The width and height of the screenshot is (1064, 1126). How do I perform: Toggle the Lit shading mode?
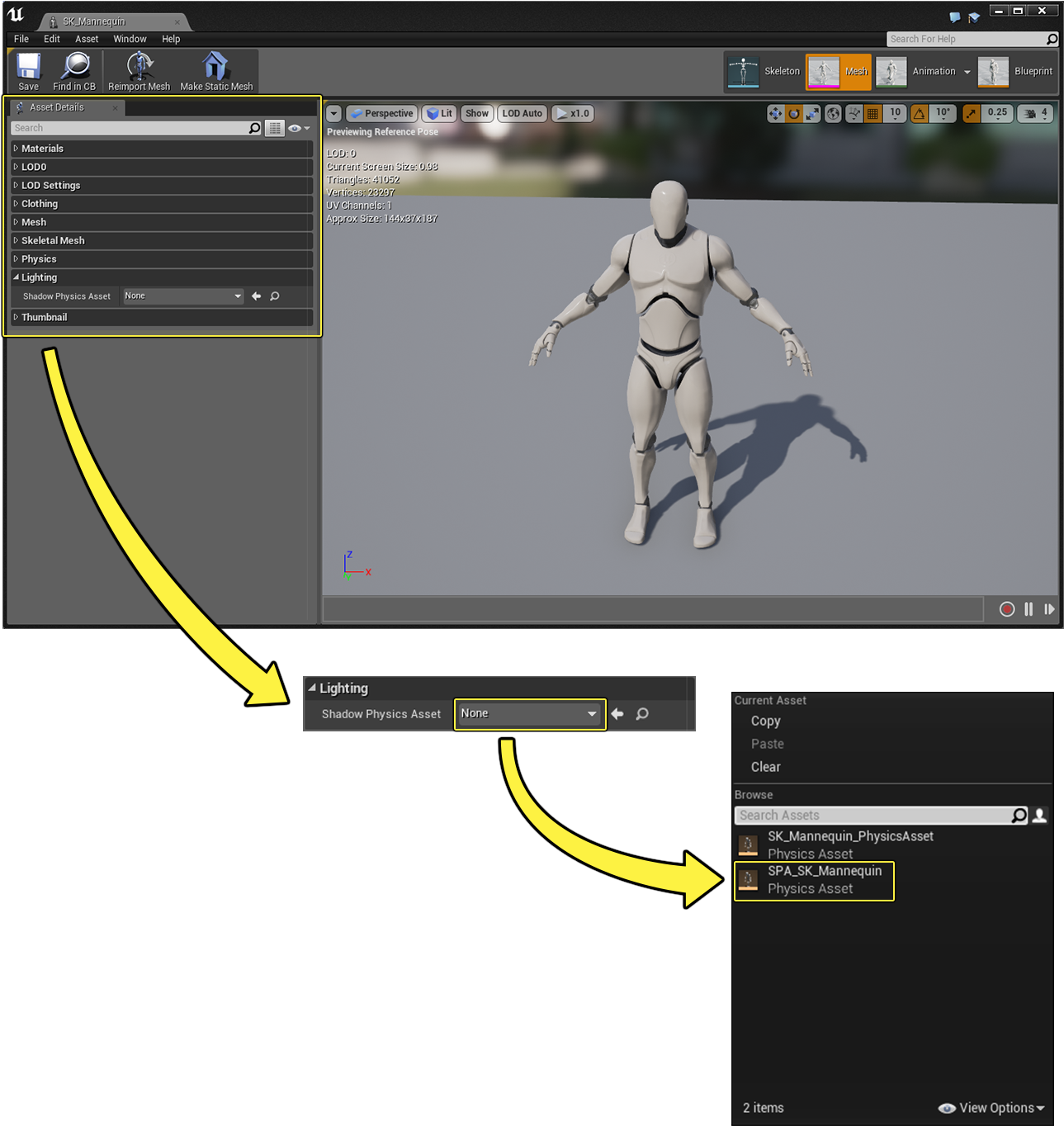438,113
